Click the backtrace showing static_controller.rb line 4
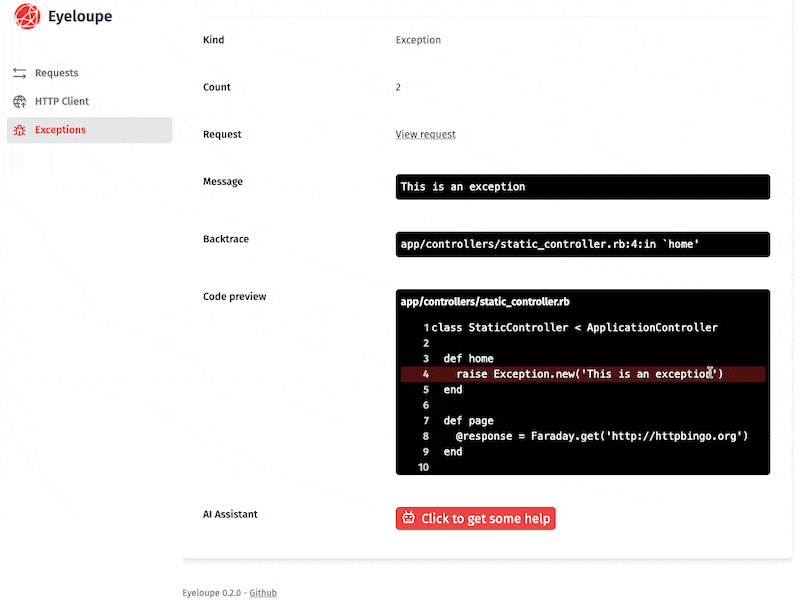The width and height of the screenshot is (800, 600). [582, 244]
